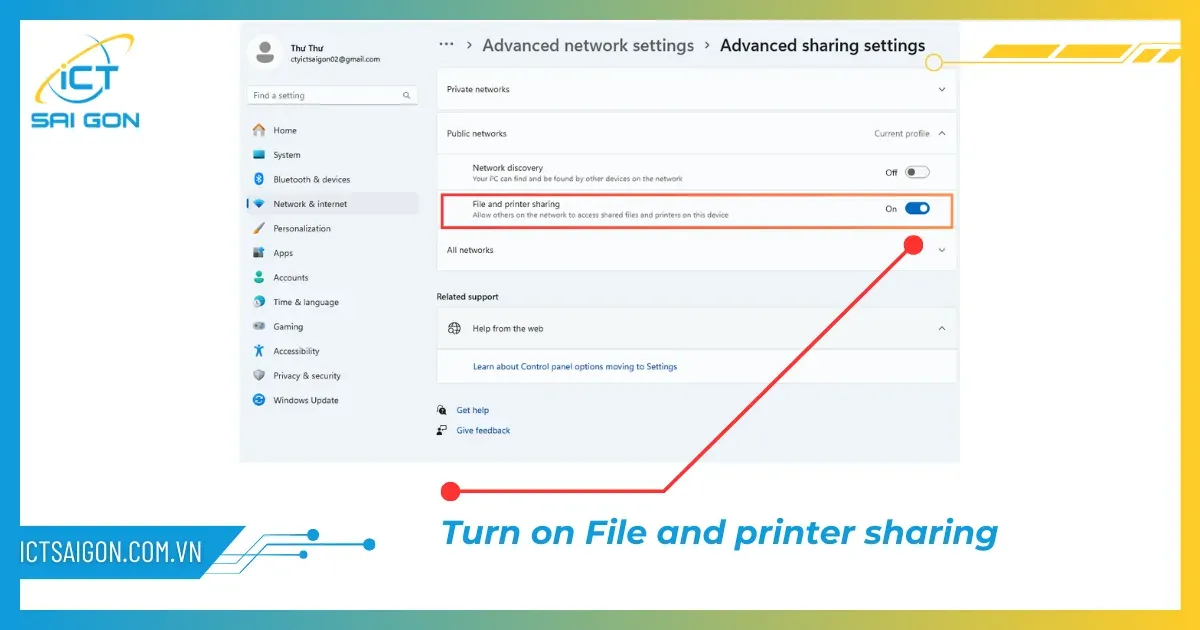
Task: Open Accounts settings
Action: [291, 277]
